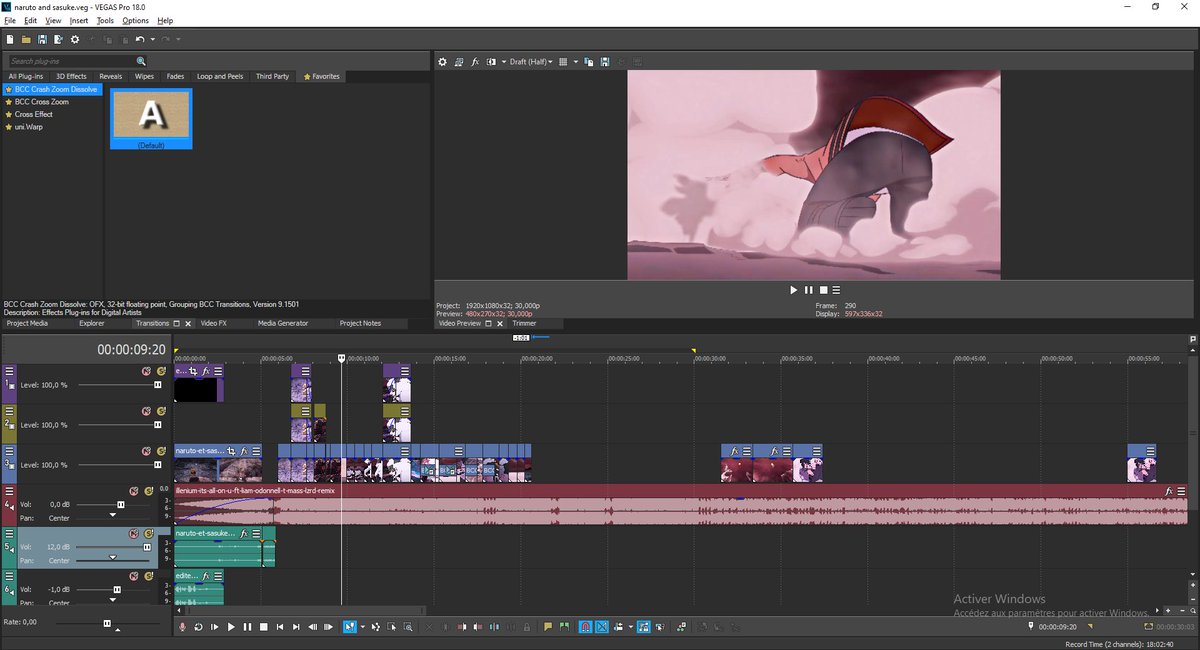Mute video track 1
The image size is (1200, 650).
(x=146, y=371)
